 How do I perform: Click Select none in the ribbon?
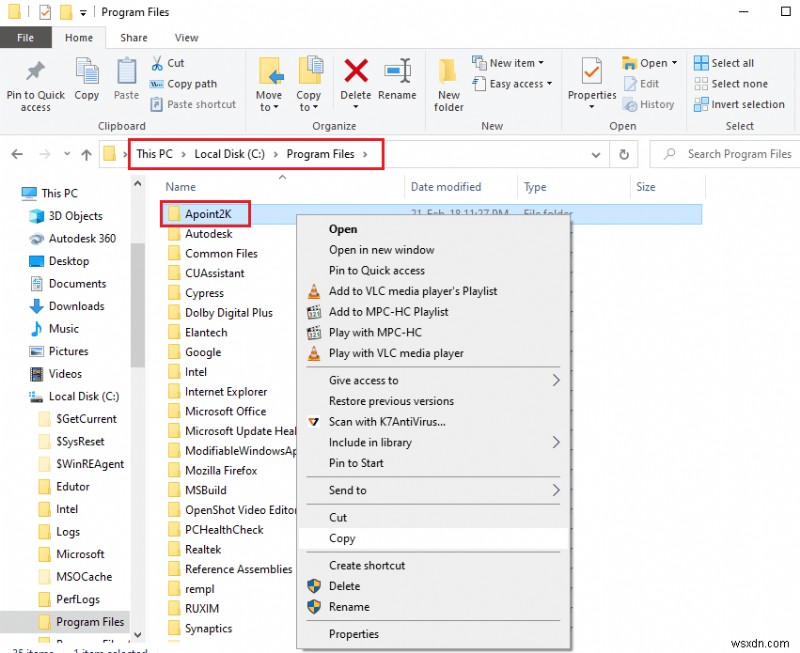point(729,83)
